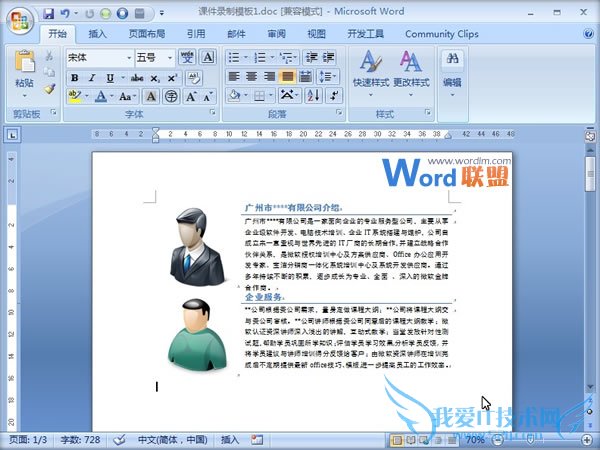Cut the selected content with scissors icon

[49, 56]
